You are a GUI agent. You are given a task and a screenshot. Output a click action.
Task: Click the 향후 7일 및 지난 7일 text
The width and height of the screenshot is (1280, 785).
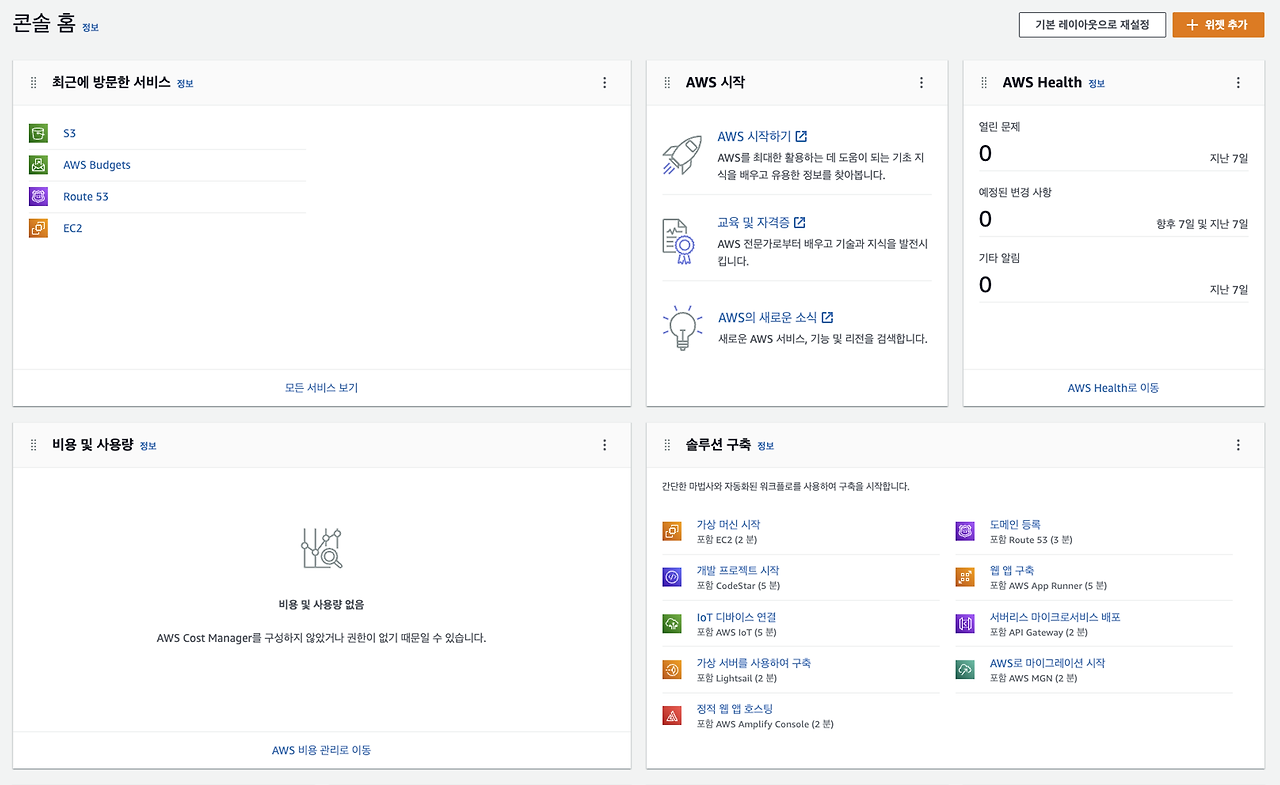pos(1202,224)
